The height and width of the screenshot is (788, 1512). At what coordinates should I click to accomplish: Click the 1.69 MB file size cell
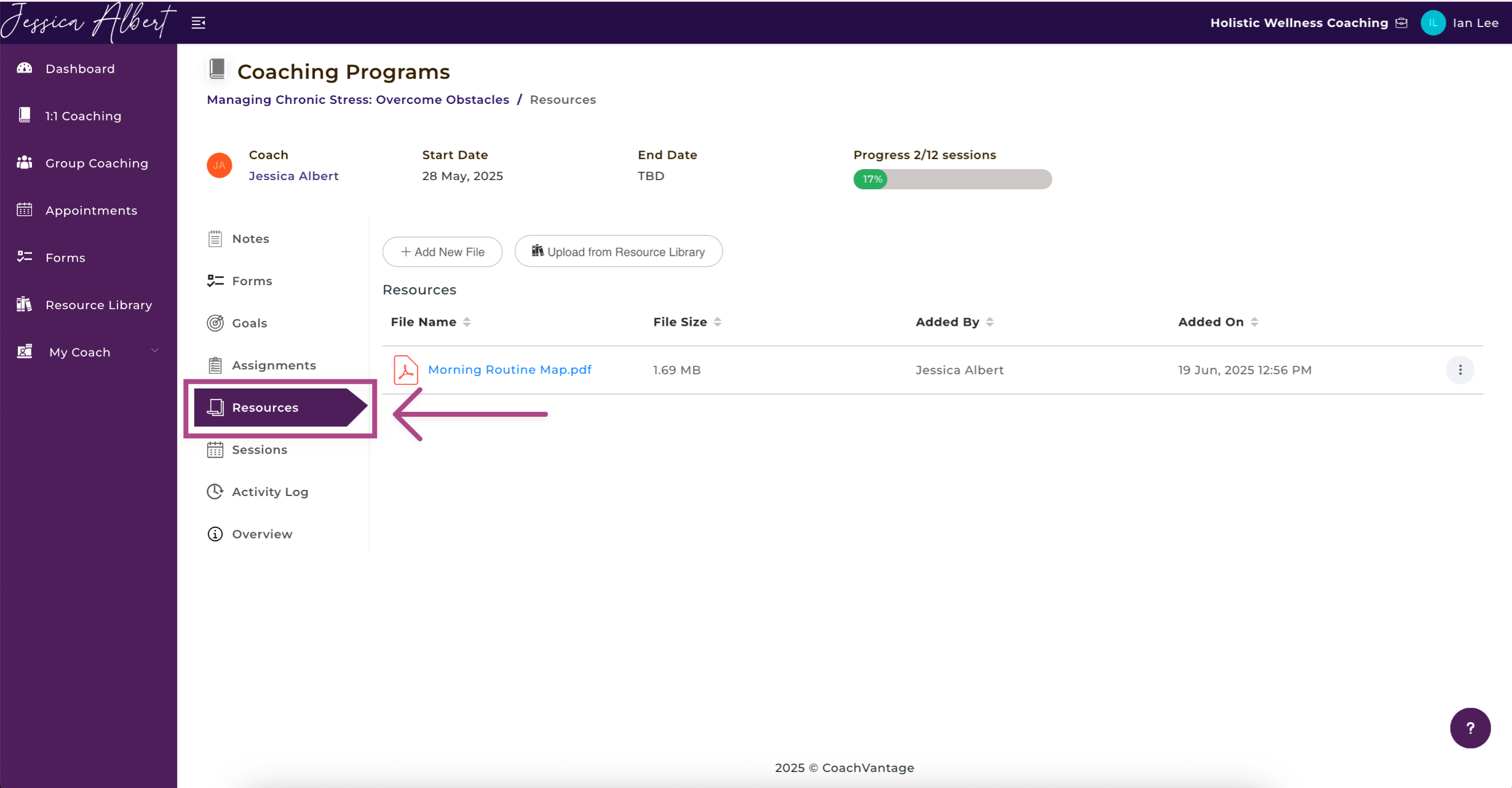click(676, 370)
